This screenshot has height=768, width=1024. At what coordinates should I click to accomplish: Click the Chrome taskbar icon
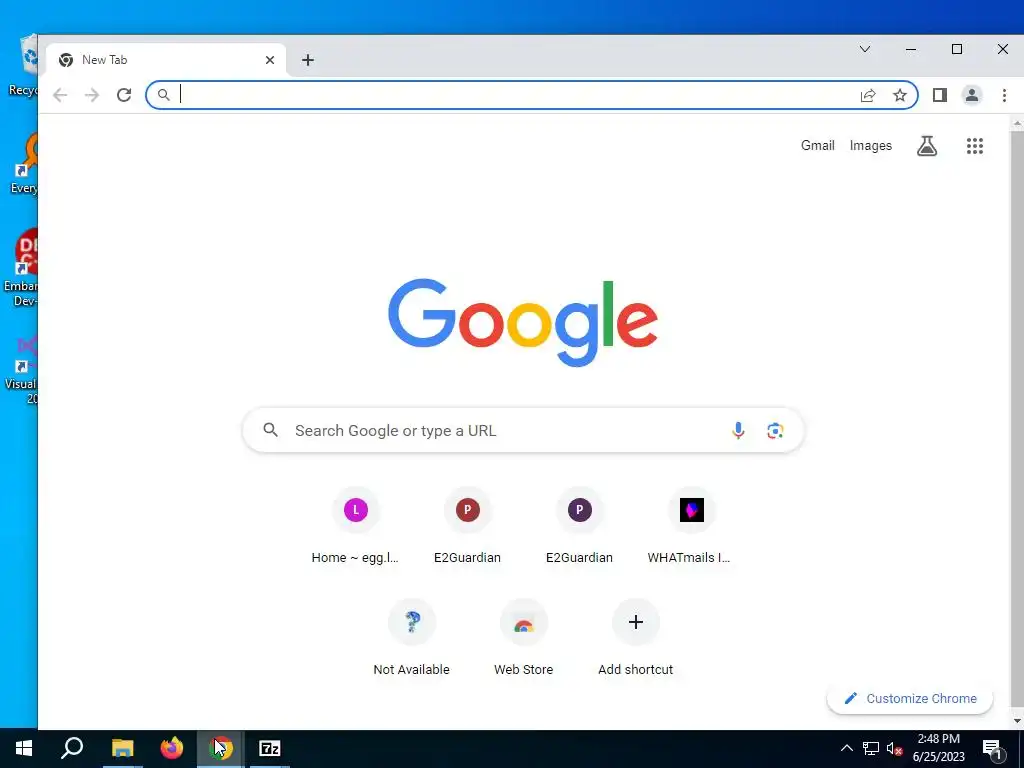[221, 748]
